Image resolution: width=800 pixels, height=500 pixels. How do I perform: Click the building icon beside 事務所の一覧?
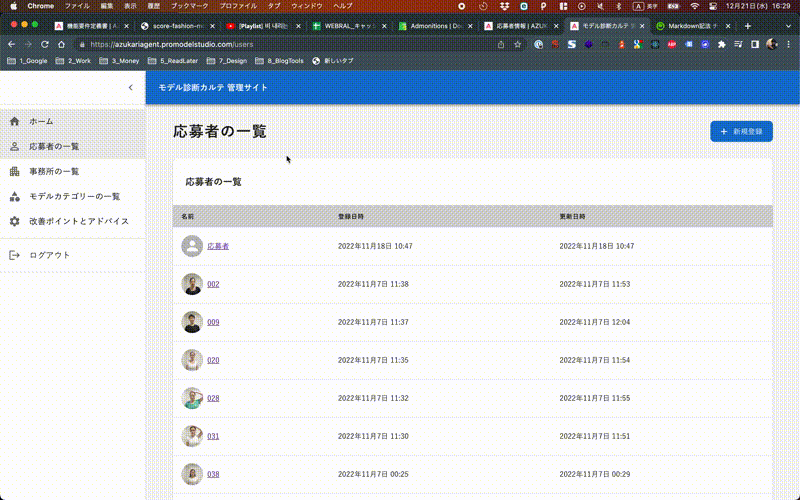point(14,171)
